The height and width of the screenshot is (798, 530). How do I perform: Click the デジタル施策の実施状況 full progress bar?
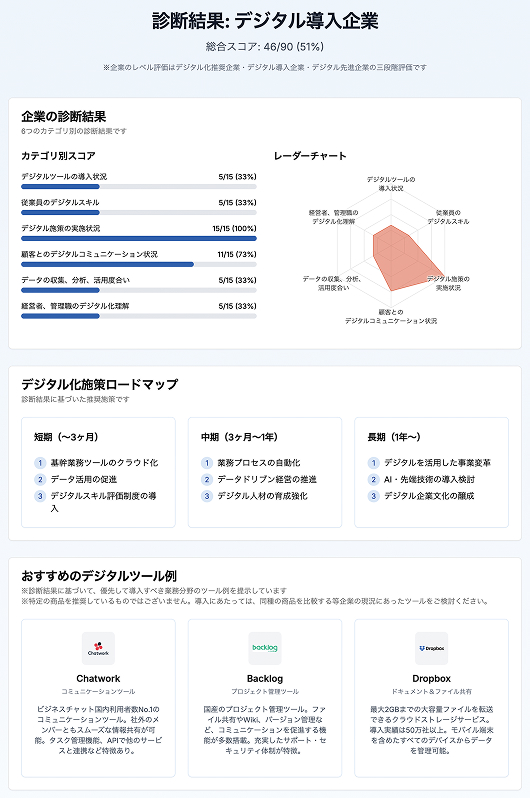click(138, 238)
